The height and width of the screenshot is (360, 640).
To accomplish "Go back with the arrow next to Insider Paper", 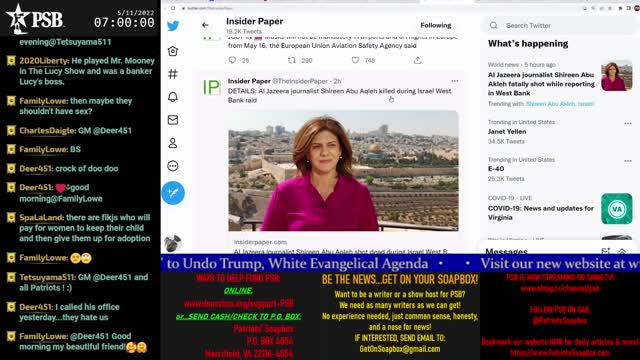I will (205, 25).
